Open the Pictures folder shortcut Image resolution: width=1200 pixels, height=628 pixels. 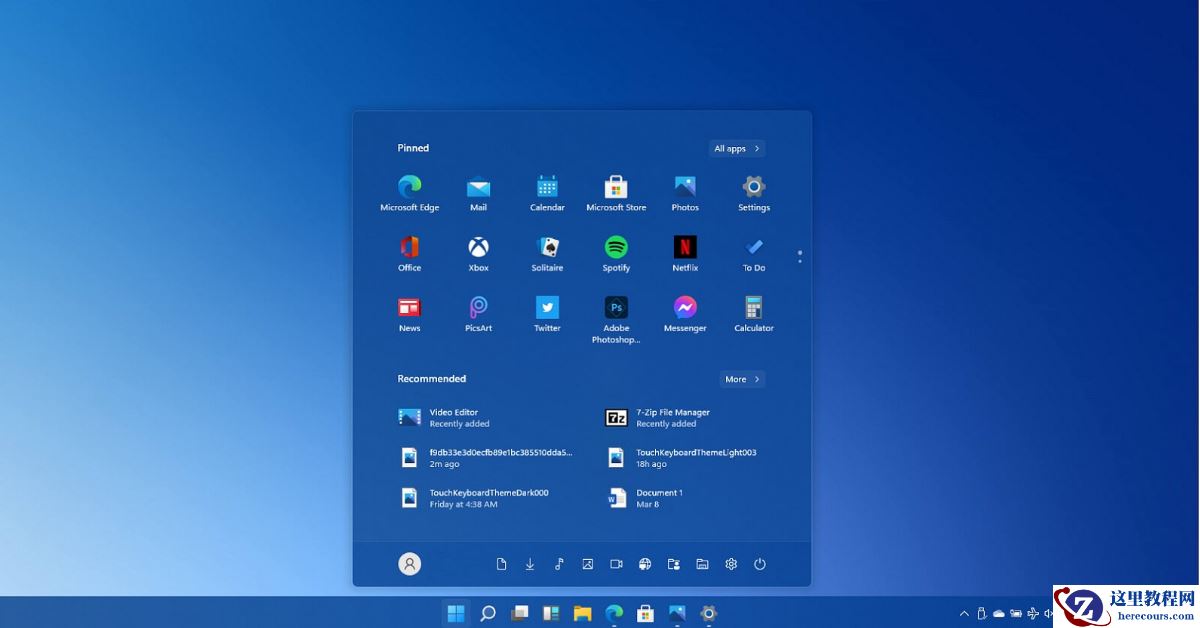coord(587,563)
